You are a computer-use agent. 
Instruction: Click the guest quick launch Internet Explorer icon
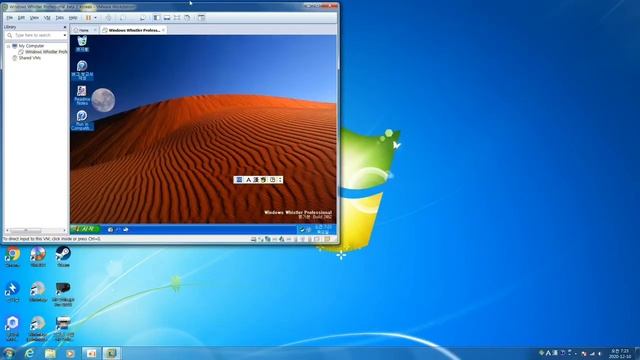coord(110,230)
